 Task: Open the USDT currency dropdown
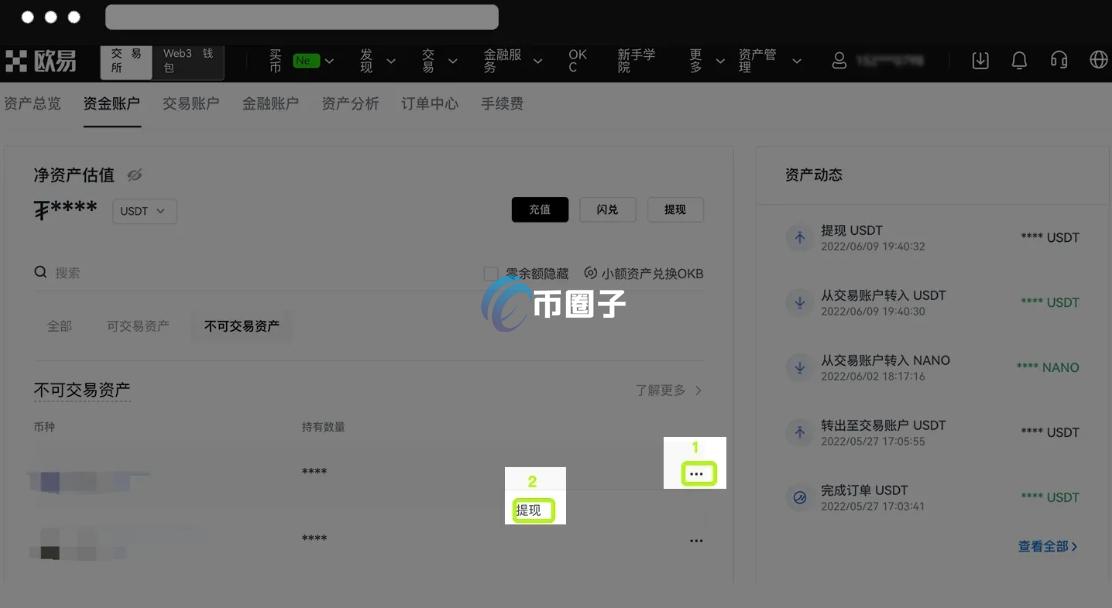click(143, 211)
